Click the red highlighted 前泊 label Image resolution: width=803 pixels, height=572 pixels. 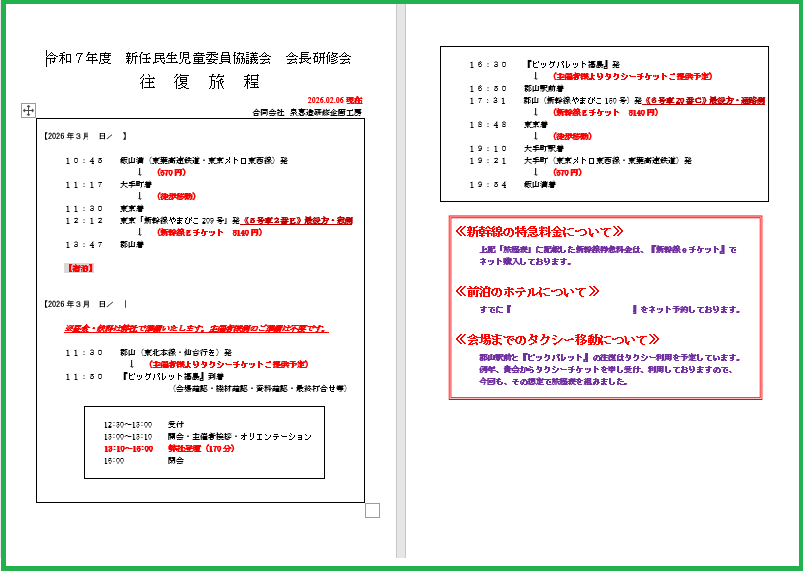(79, 268)
